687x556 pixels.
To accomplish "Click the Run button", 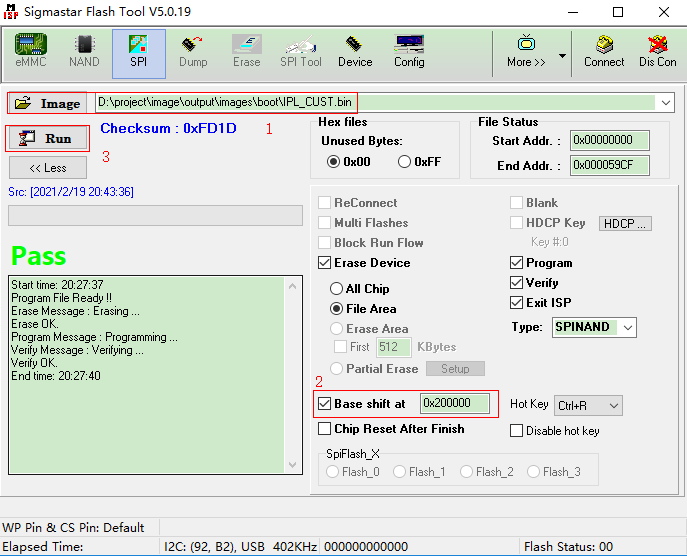I will coord(47,138).
